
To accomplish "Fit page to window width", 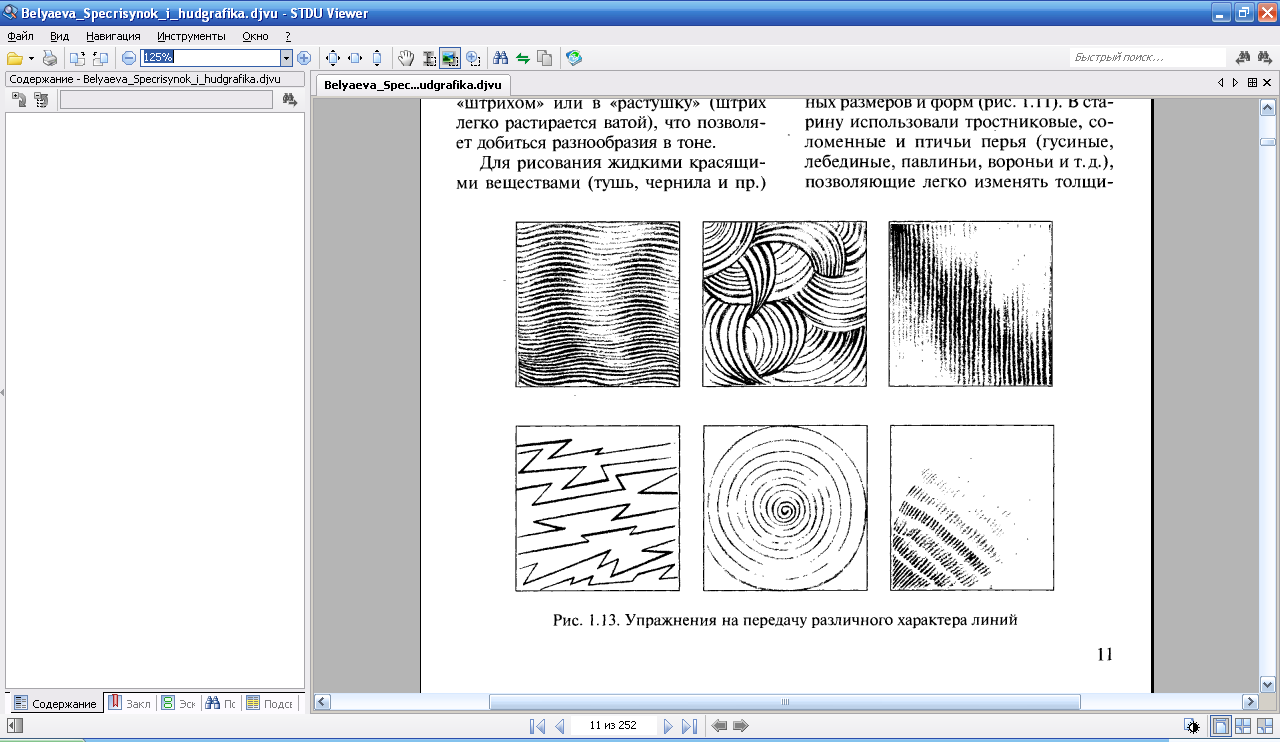I will (x=355, y=58).
